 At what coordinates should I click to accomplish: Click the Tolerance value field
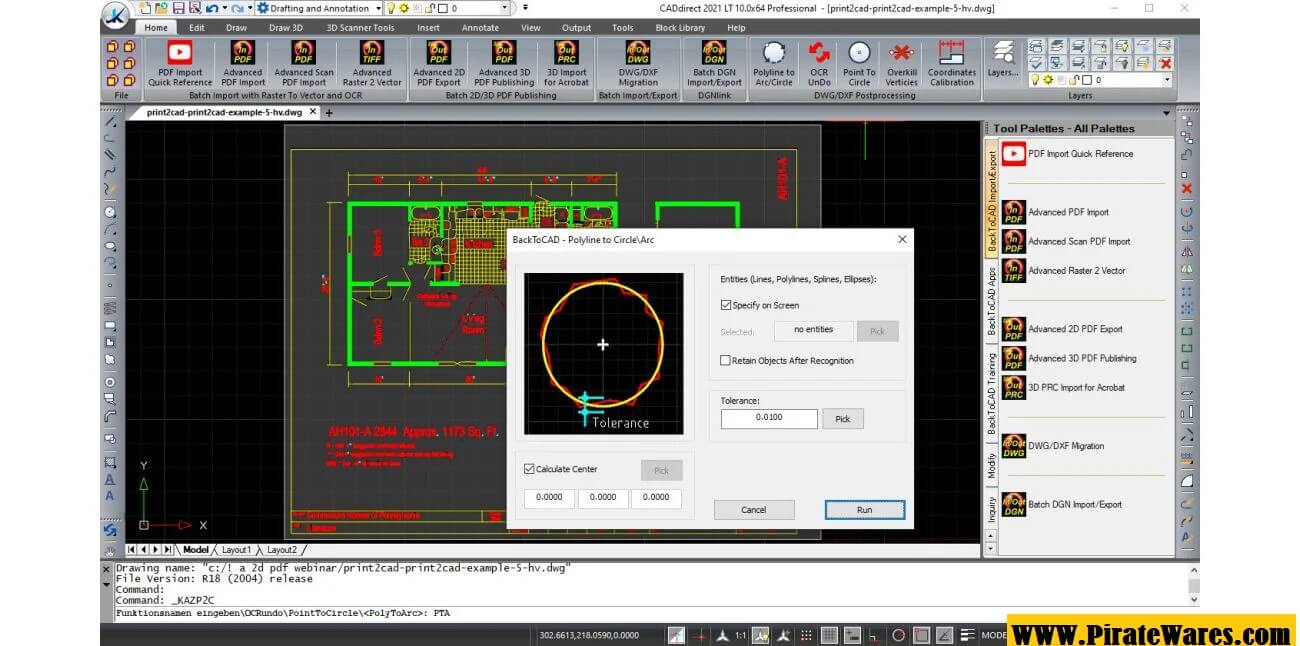[x=769, y=418]
